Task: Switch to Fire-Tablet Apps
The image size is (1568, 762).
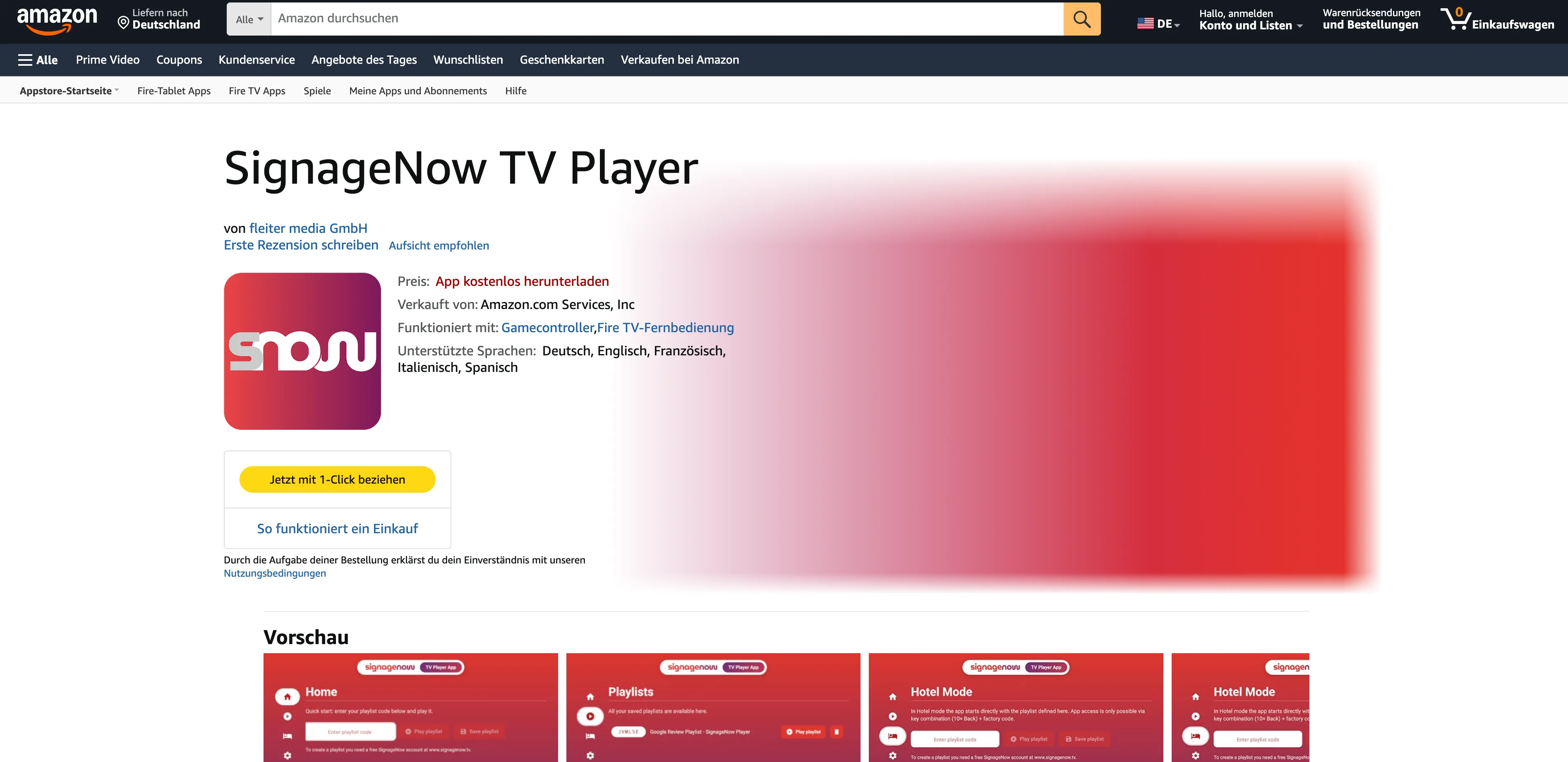Action: (x=174, y=91)
